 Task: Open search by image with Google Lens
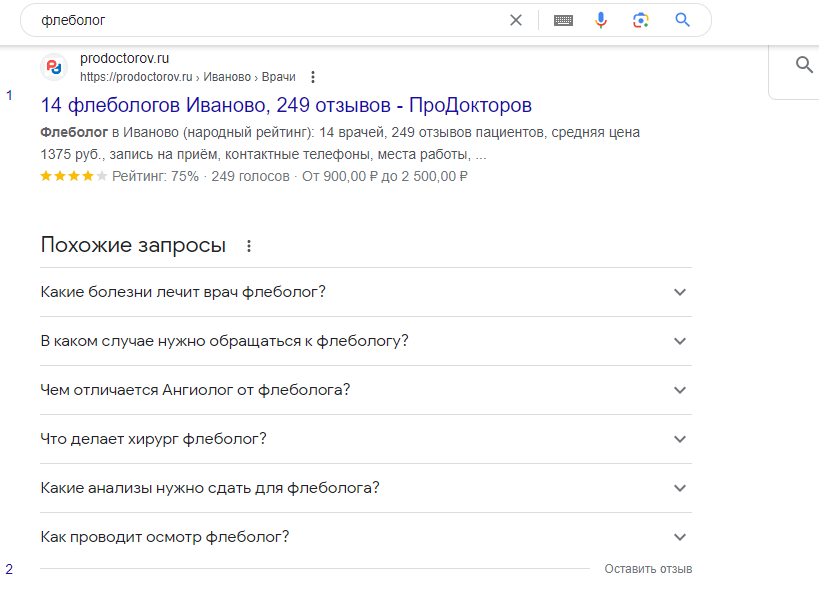click(x=641, y=20)
